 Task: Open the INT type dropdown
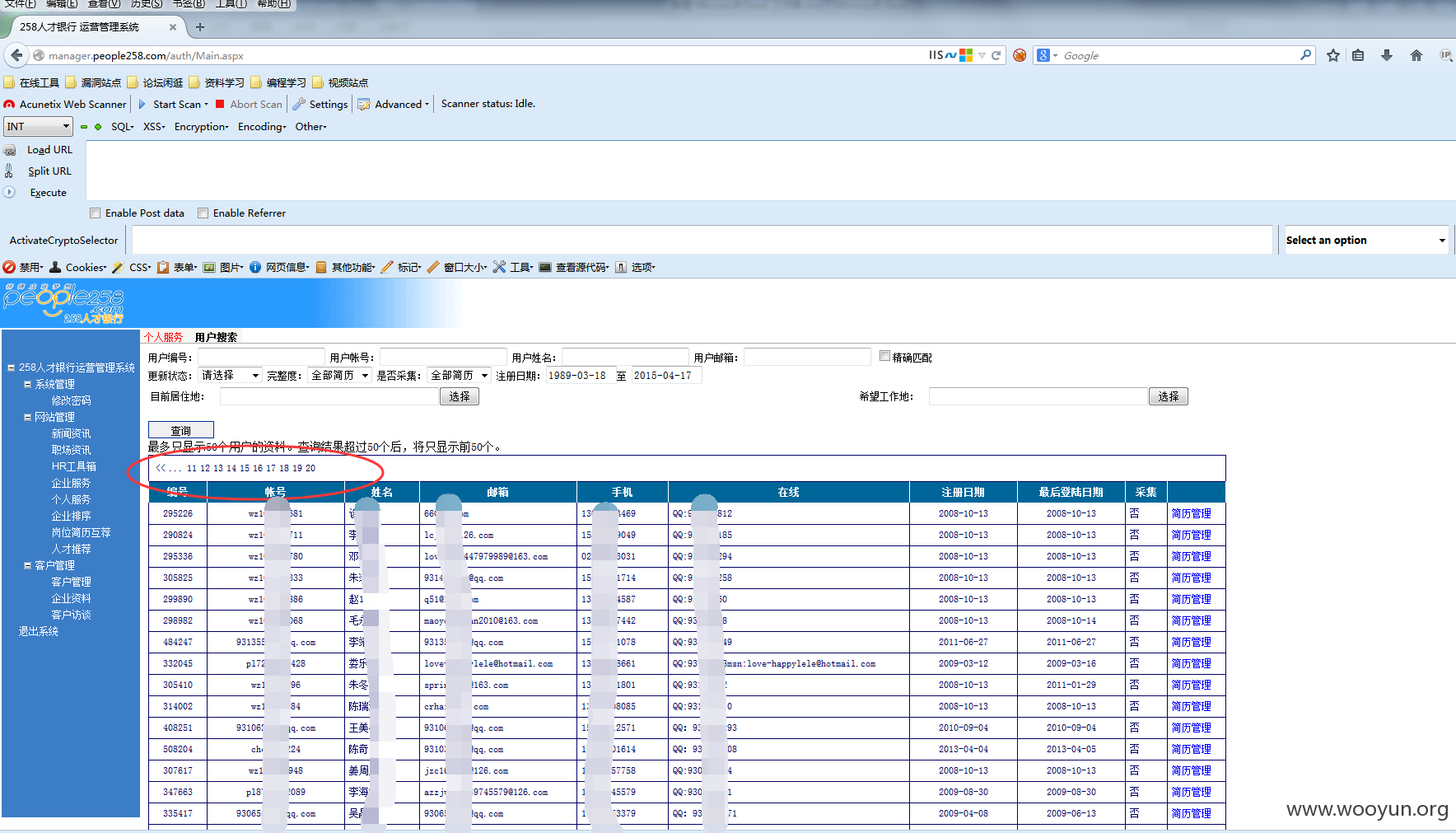pos(38,126)
